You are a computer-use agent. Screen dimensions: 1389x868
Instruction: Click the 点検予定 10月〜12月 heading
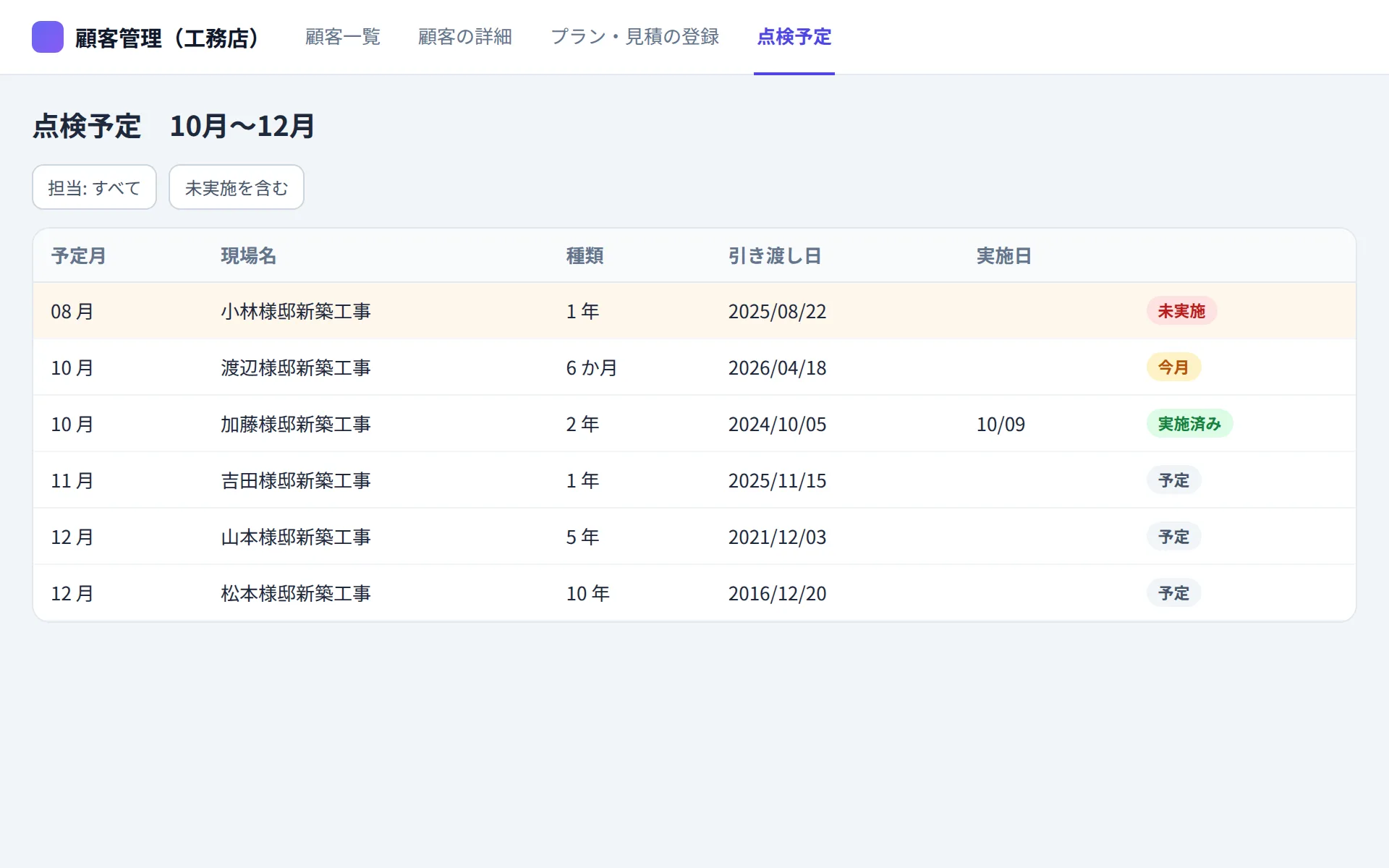[174, 126]
